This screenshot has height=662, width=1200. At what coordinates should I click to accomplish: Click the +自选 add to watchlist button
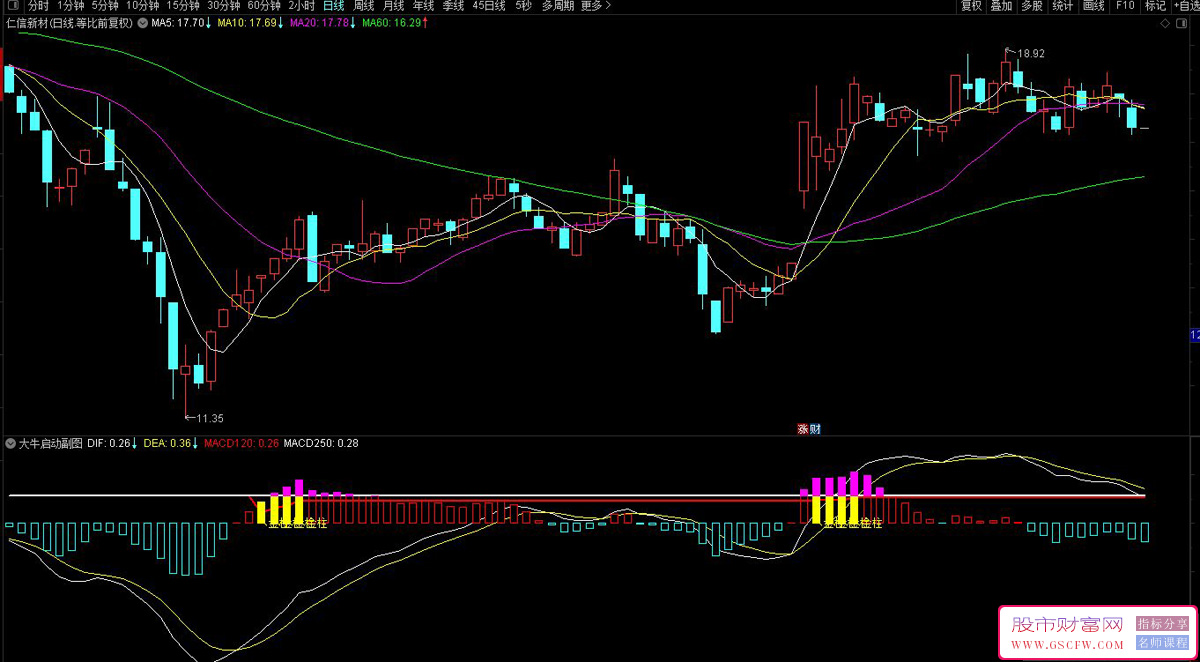click(x=1186, y=6)
